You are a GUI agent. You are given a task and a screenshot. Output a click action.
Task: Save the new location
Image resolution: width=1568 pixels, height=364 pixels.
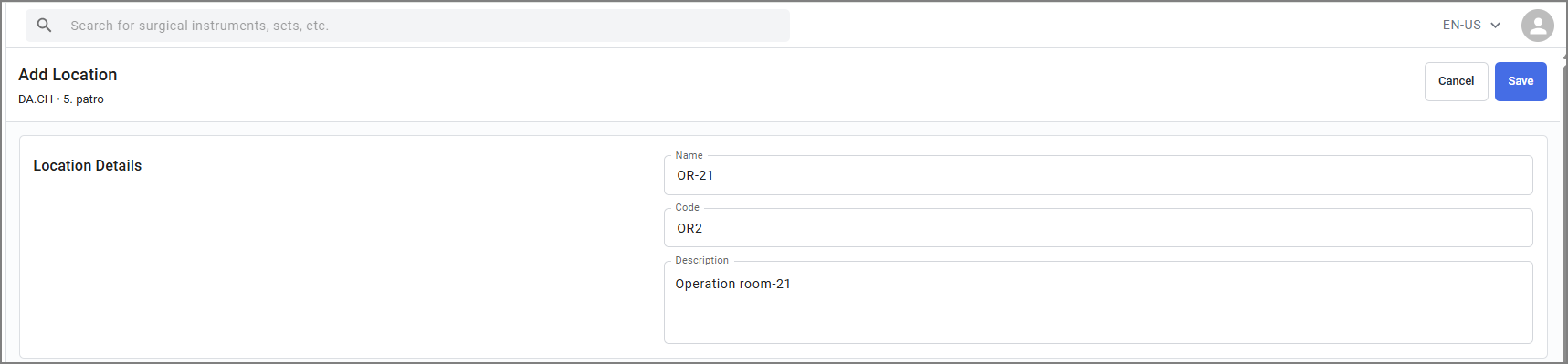click(1520, 81)
